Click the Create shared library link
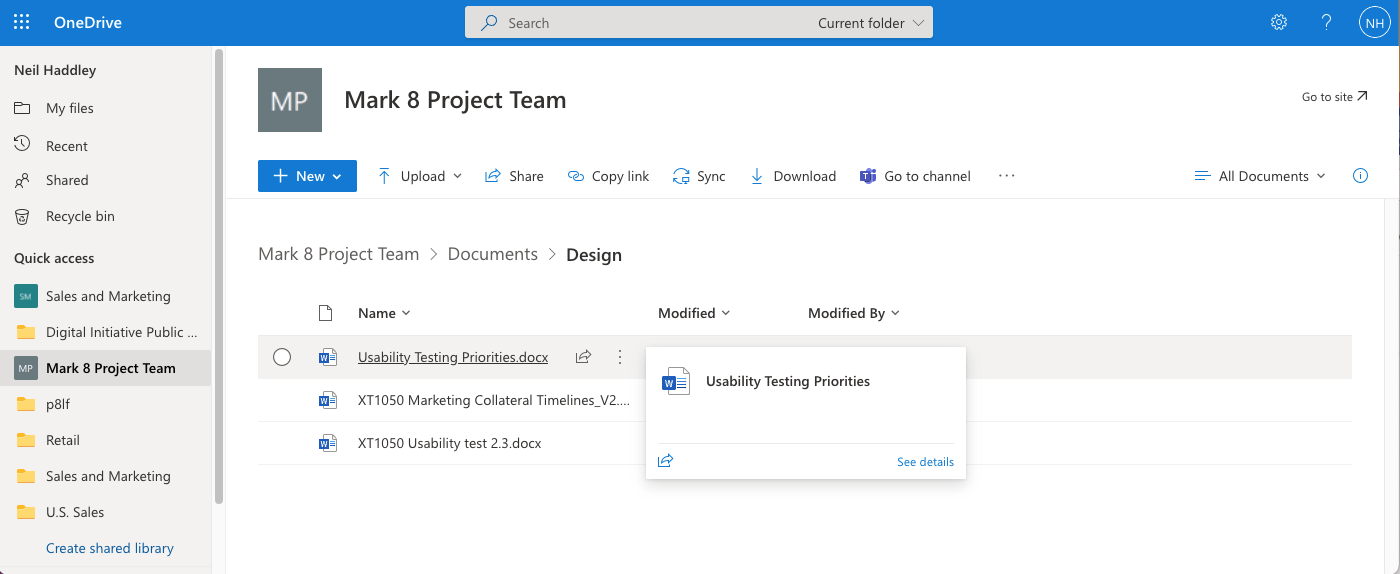This screenshot has width=1400, height=574. [110, 548]
